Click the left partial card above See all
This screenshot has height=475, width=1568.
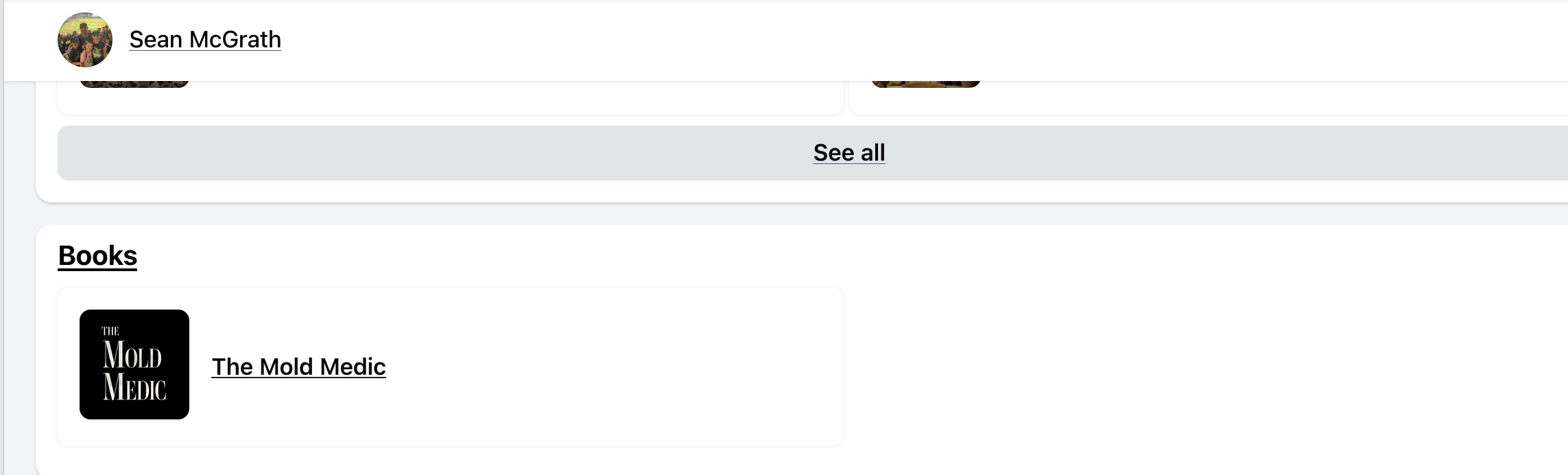480,98
